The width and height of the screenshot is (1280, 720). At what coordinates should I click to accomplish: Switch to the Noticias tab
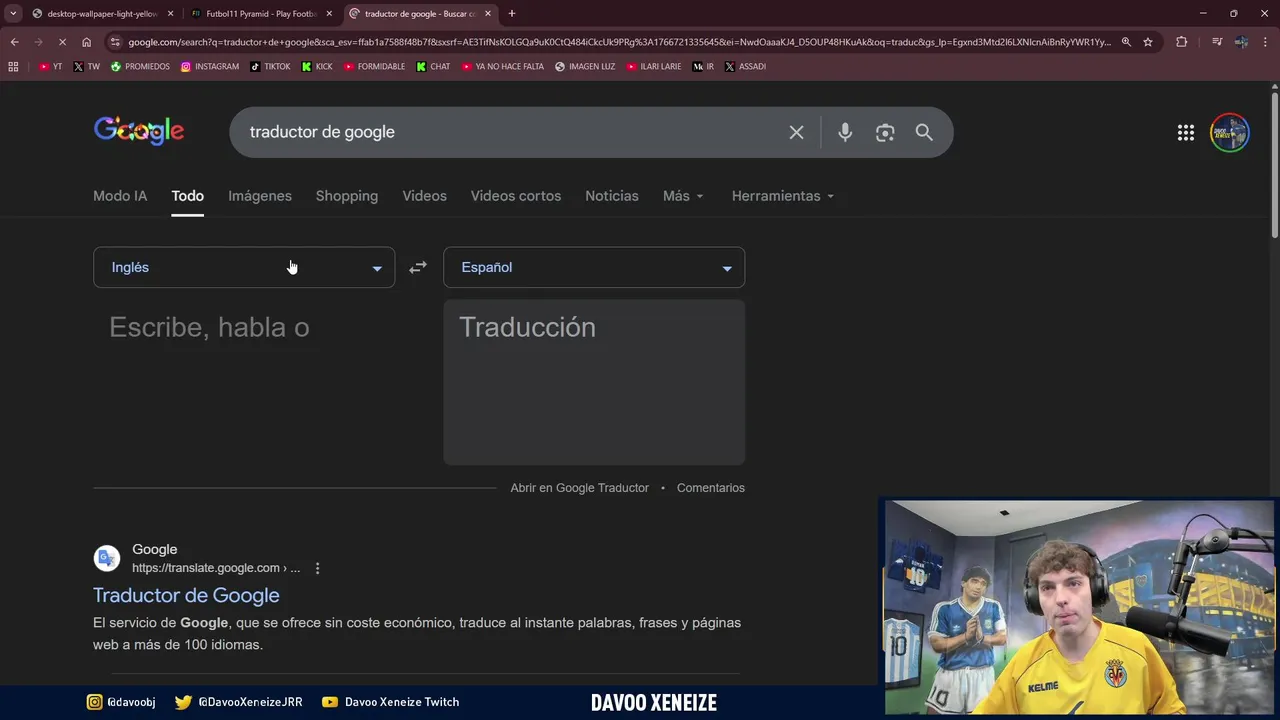click(x=612, y=196)
